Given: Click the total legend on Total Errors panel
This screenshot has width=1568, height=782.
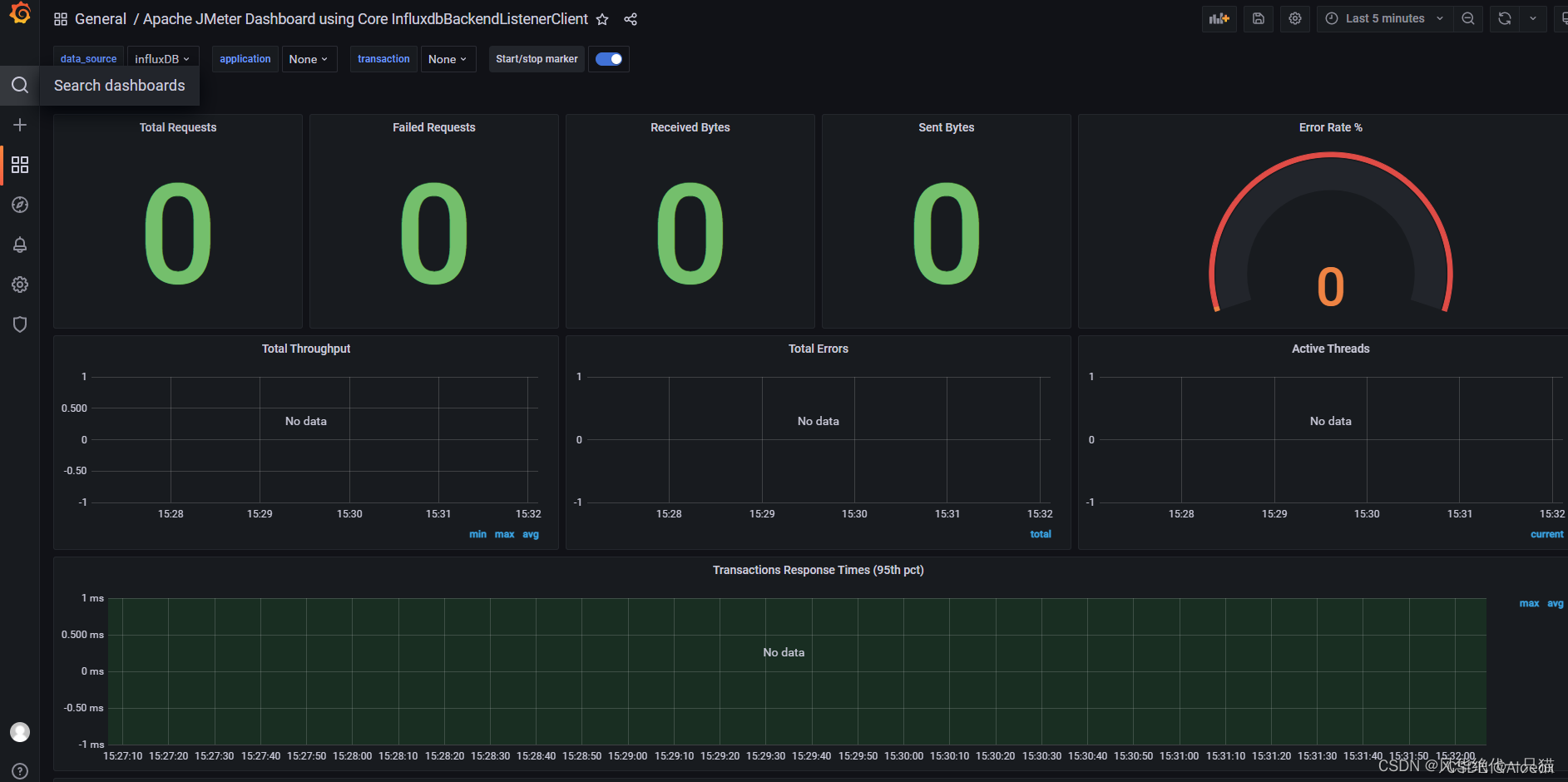Looking at the screenshot, I should point(1040,534).
